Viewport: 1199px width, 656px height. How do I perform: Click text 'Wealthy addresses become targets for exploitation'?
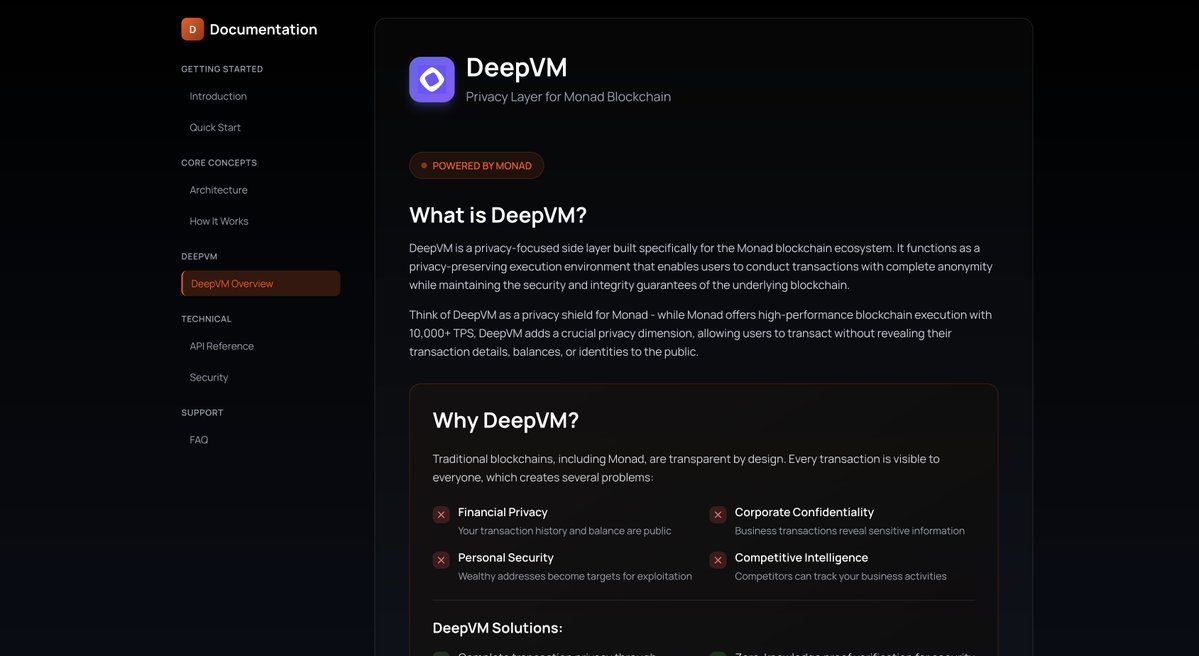575,576
